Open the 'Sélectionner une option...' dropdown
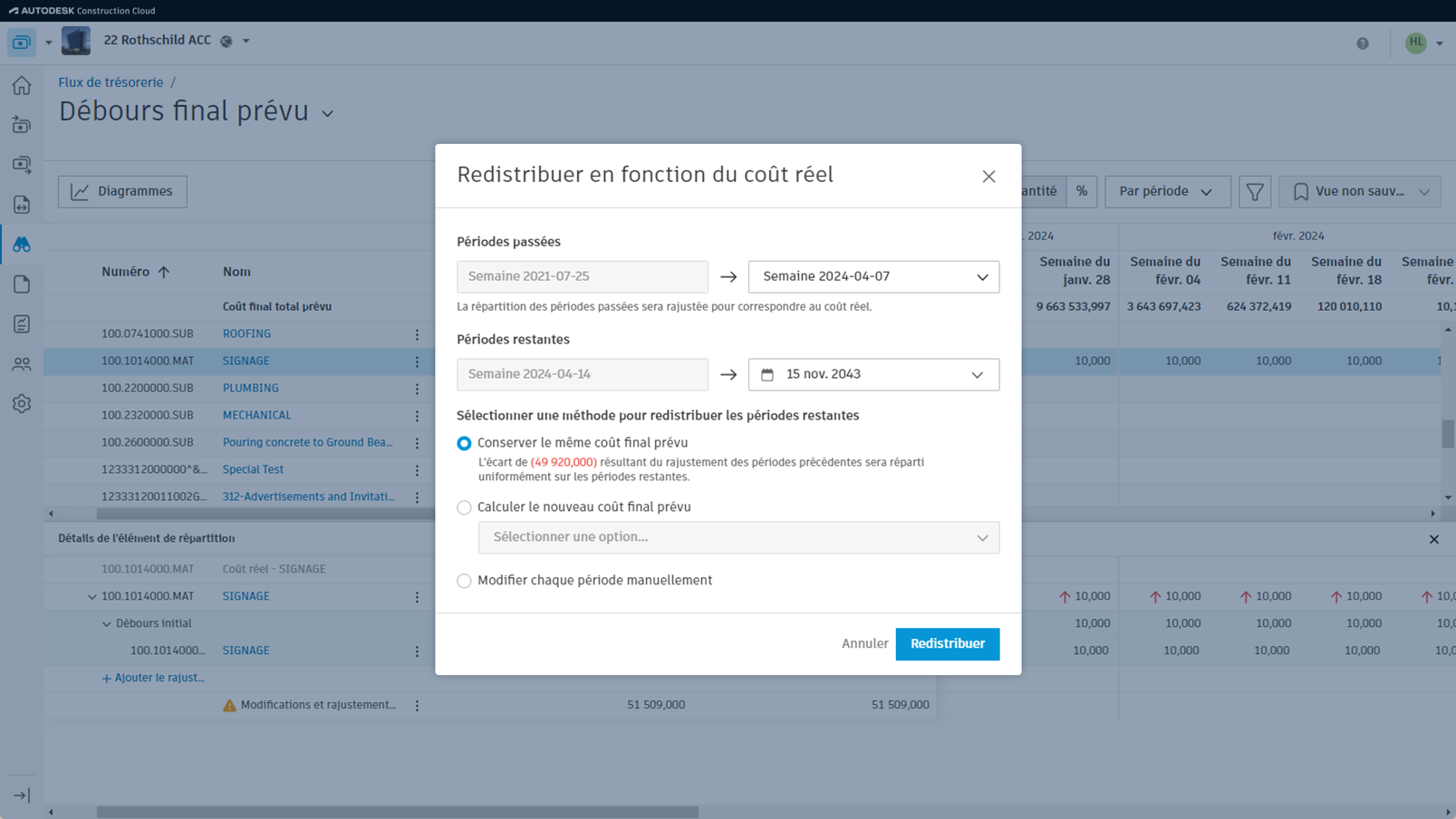The image size is (1456, 819). click(738, 537)
